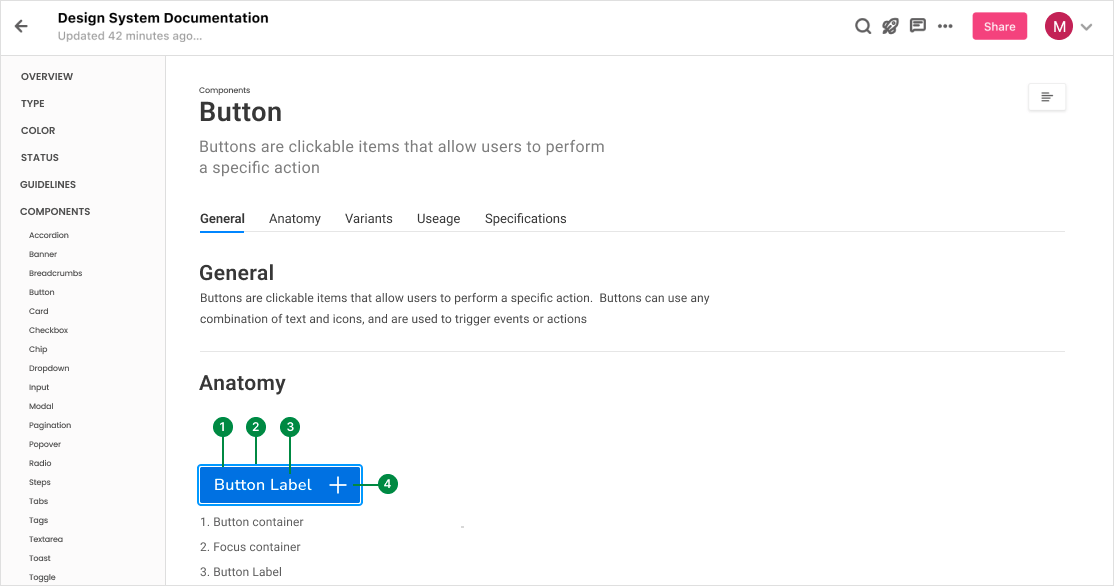
Task: Go to Dropdown component page
Action: 49,369
